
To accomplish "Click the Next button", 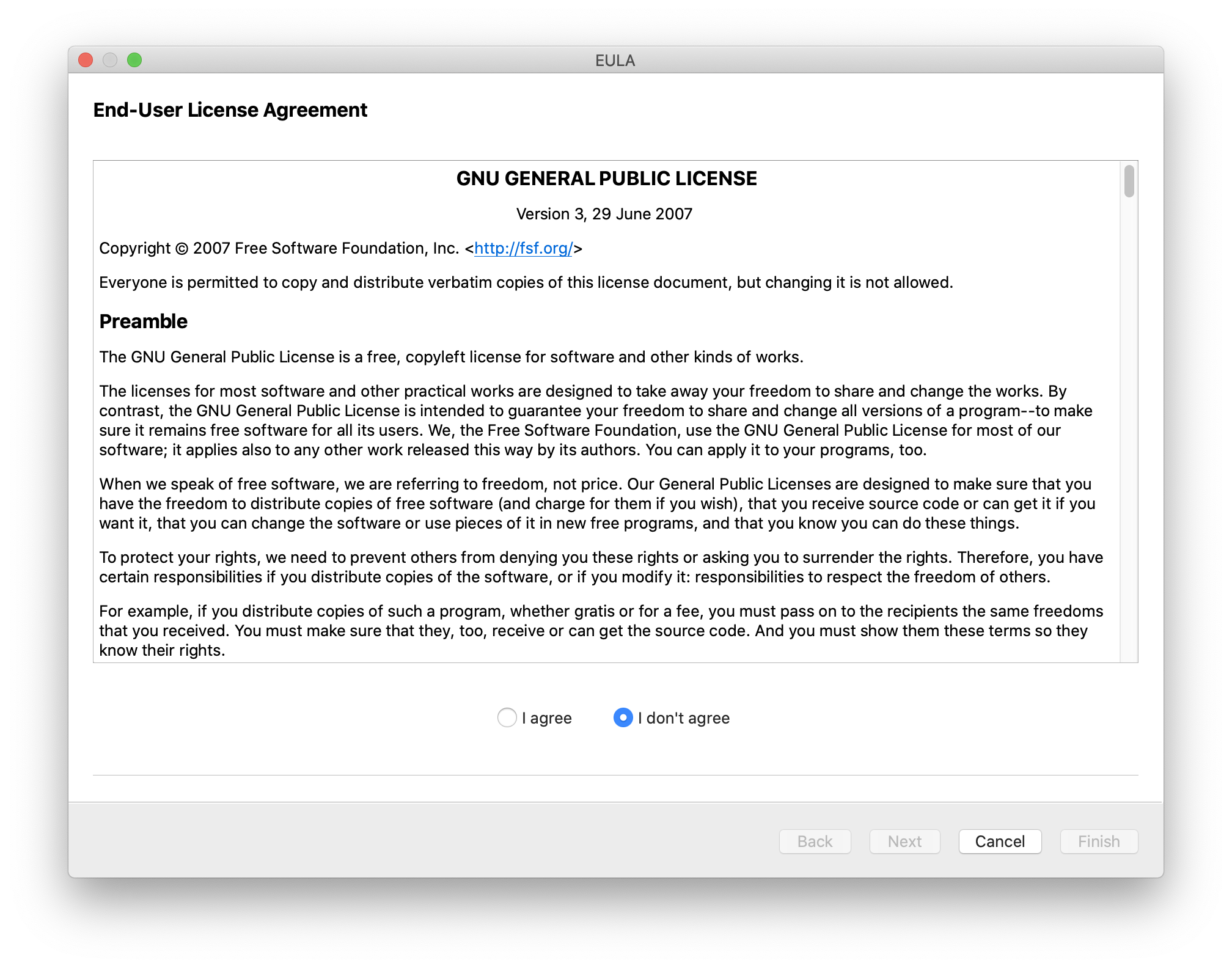I will [904, 842].
